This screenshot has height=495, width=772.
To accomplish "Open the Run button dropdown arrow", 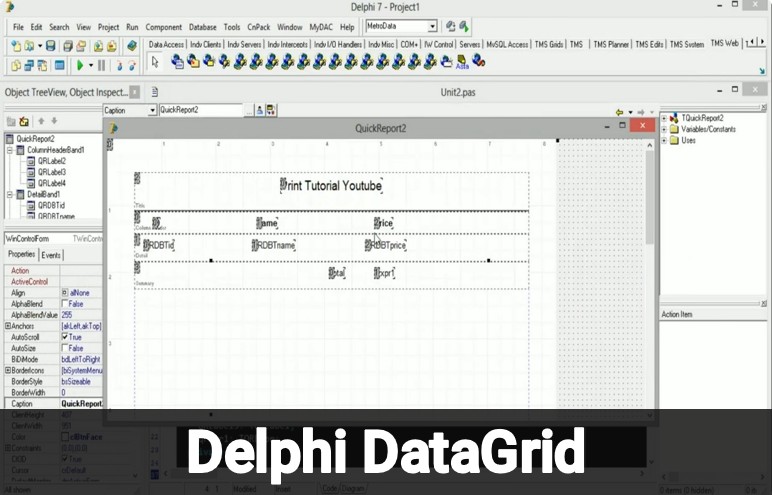I will 91,65.
